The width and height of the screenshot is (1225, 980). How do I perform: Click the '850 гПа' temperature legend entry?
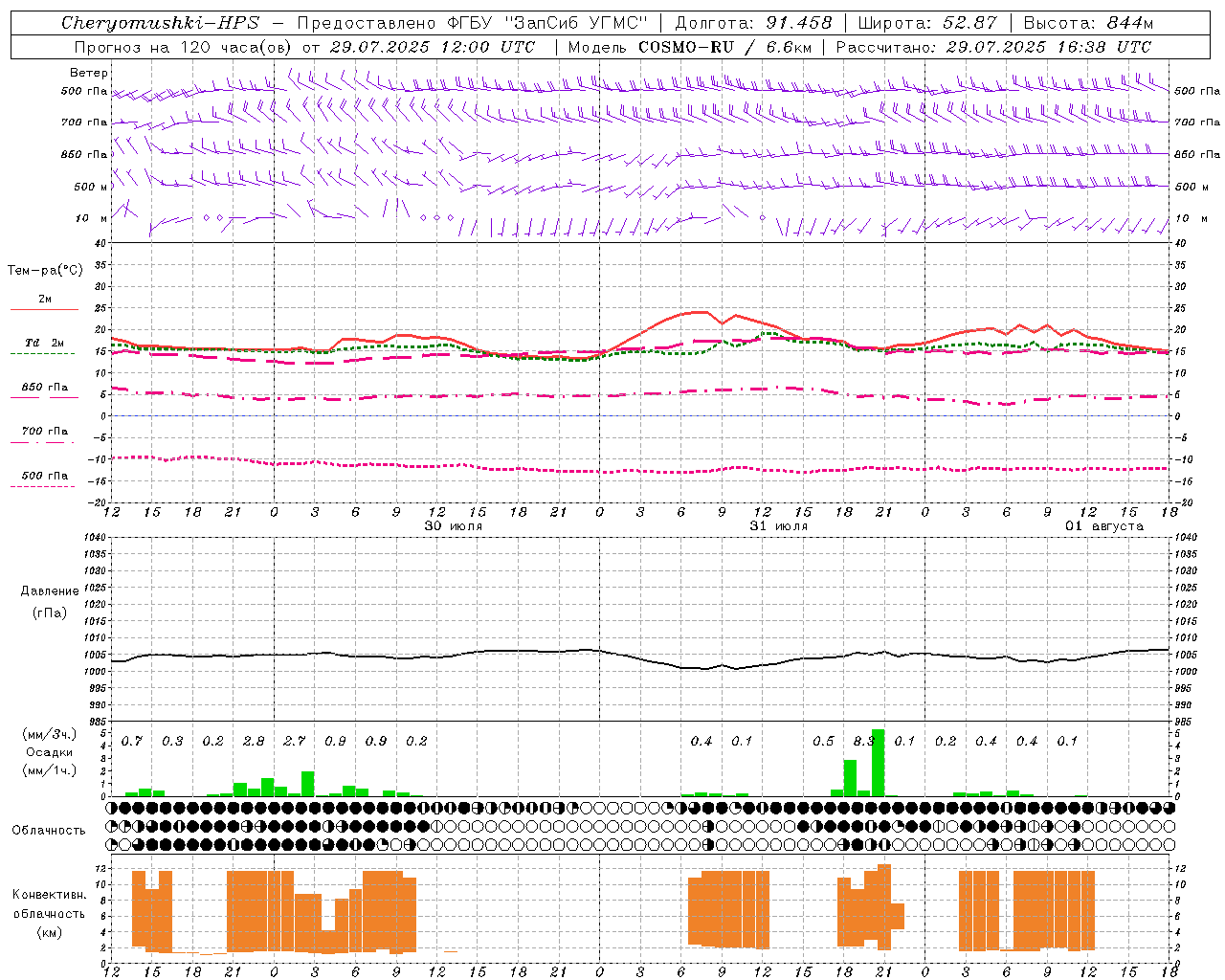45,388
